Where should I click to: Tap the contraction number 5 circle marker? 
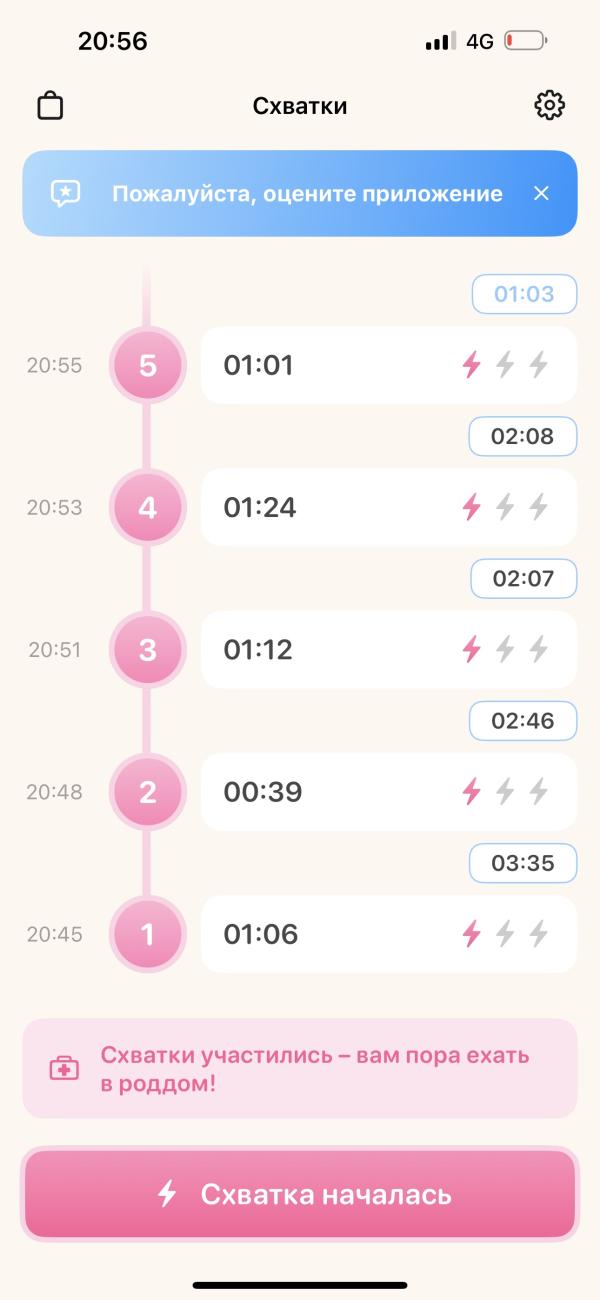coord(148,365)
